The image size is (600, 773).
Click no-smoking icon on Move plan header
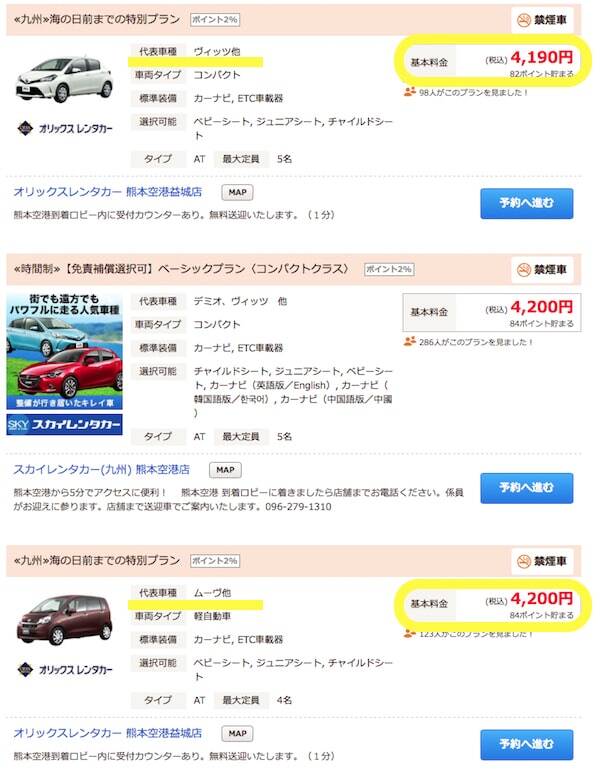(523, 561)
